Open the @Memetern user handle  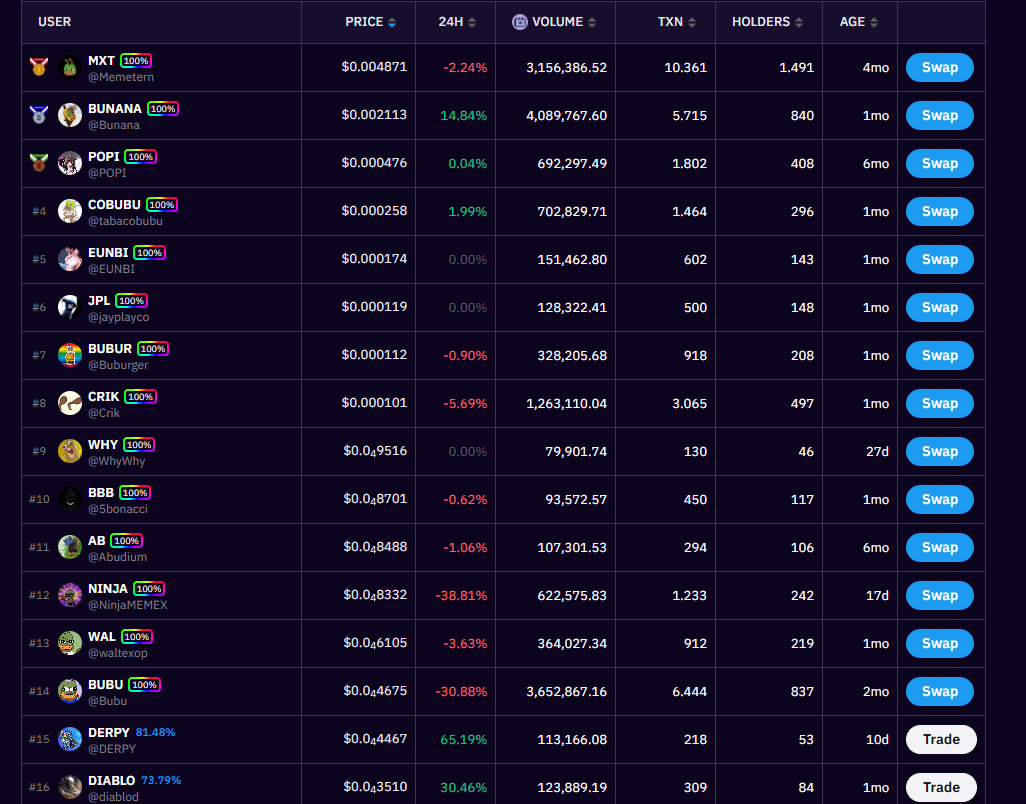116,77
